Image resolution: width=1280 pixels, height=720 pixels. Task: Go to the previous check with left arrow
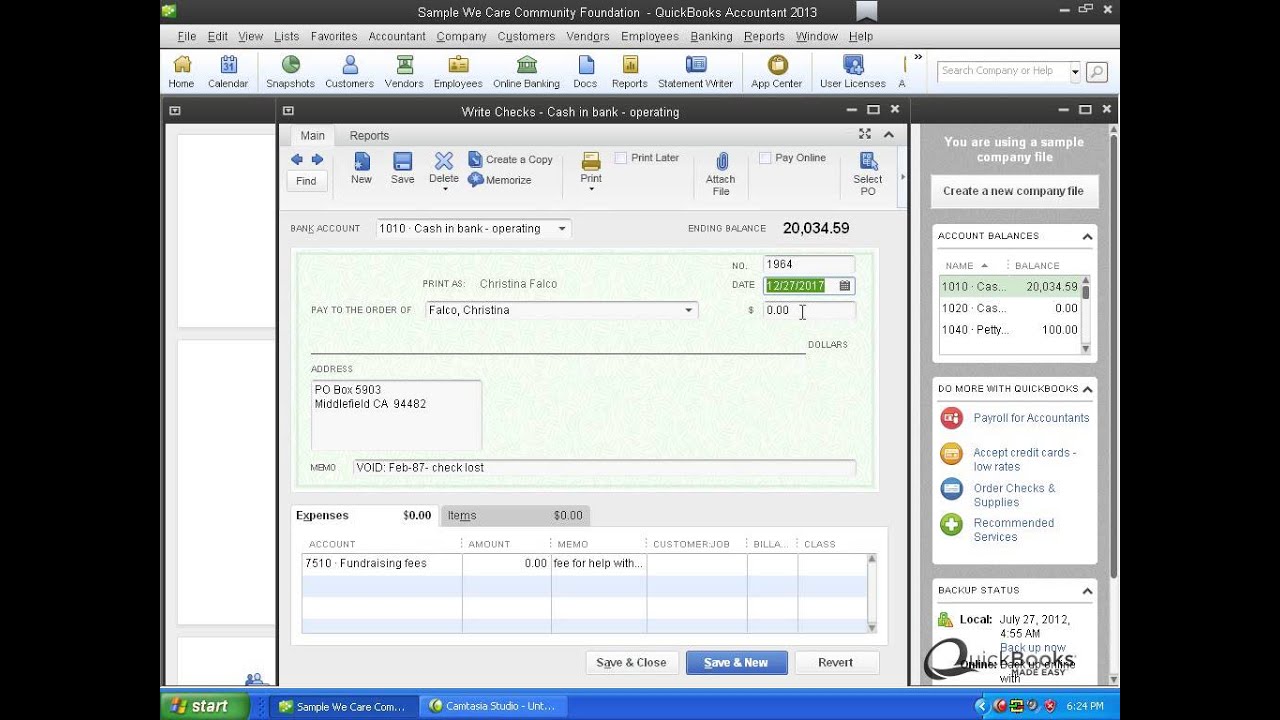click(297, 160)
